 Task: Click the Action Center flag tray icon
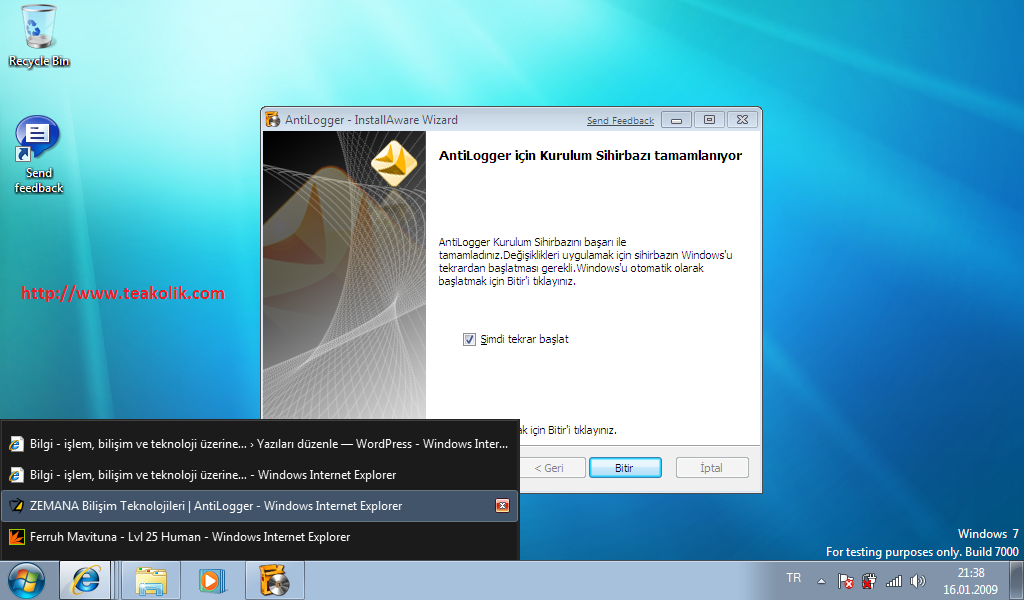click(x=846, y=580)
